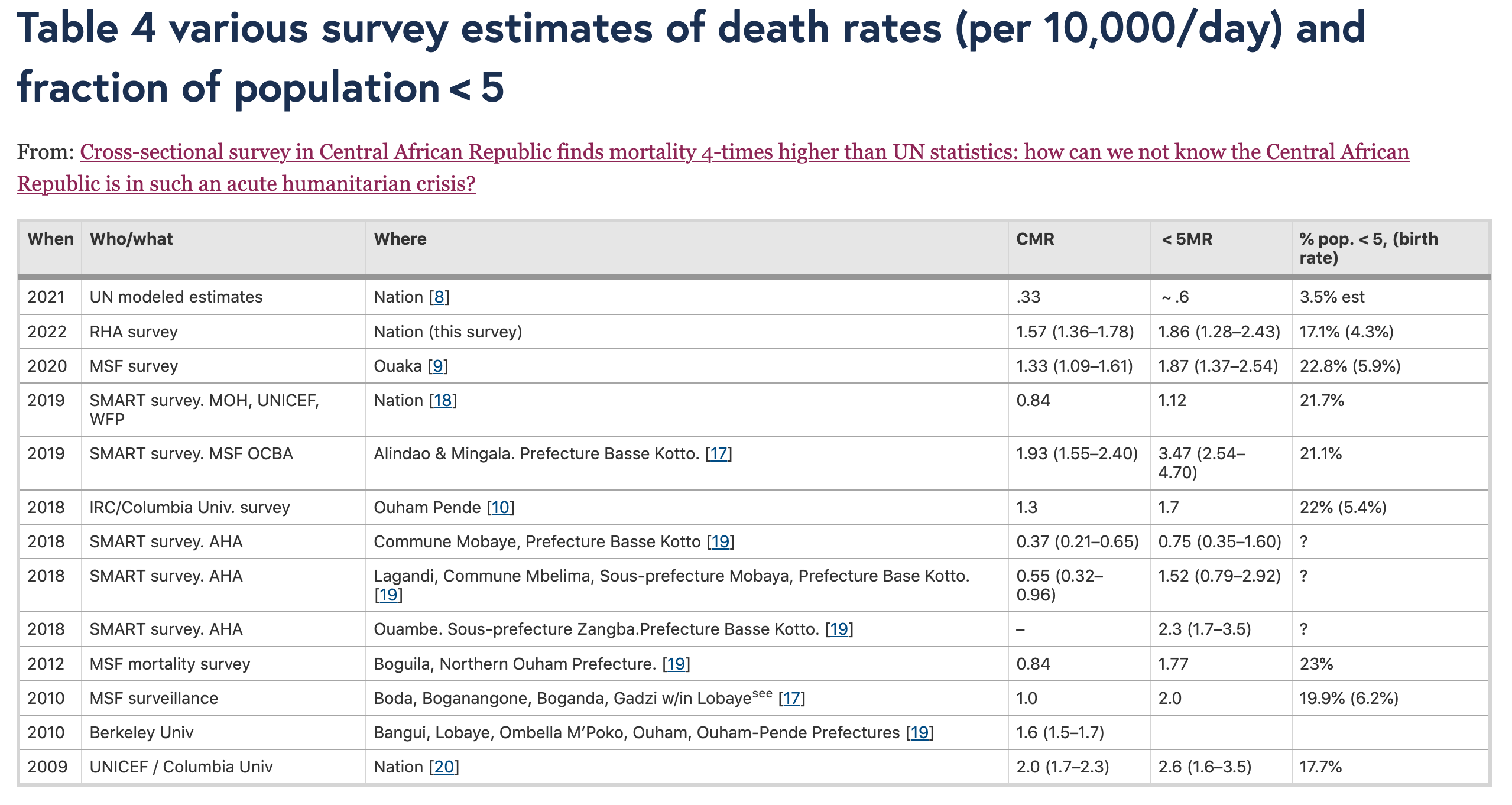Click the Where column header
Screen dimensions: 1512x805
(x=400, y=239)
